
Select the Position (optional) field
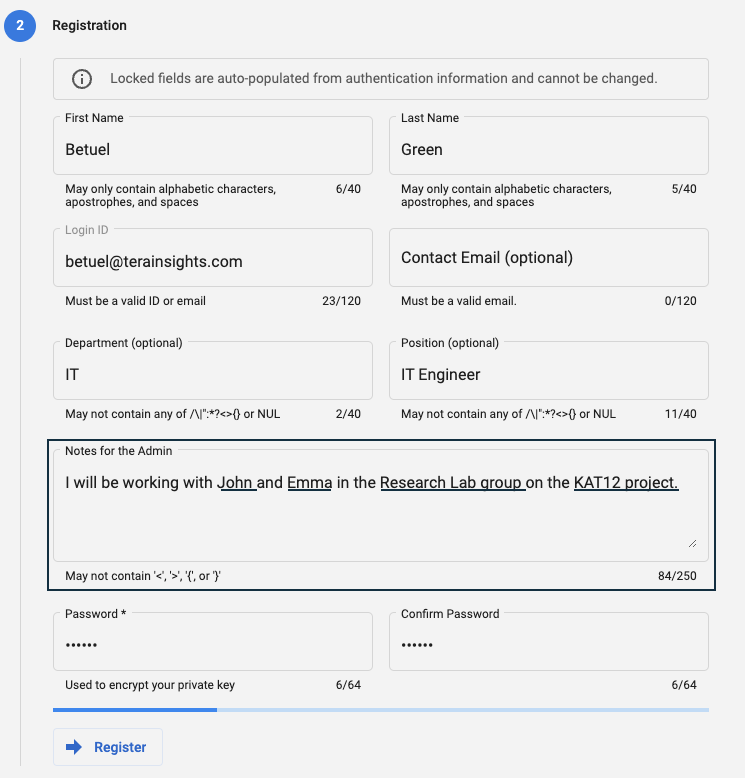coord(548,374)
